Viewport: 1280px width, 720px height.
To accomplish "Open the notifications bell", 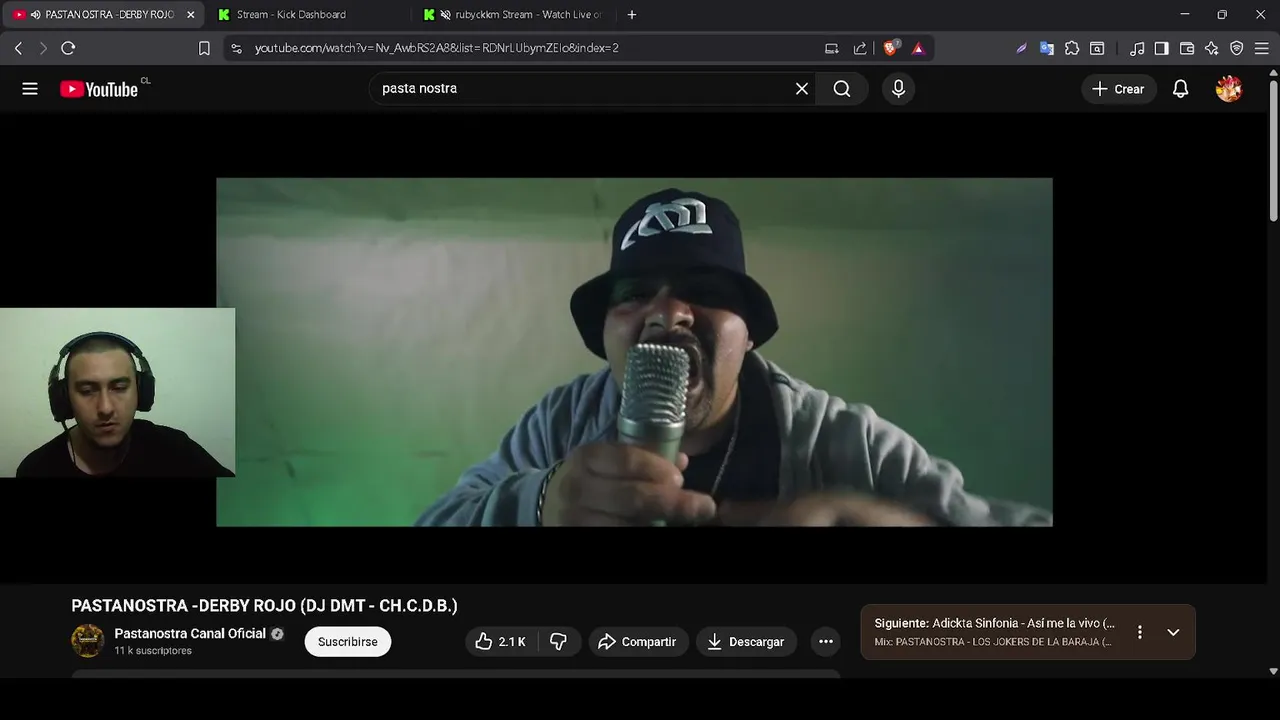I will [1181, 89].
